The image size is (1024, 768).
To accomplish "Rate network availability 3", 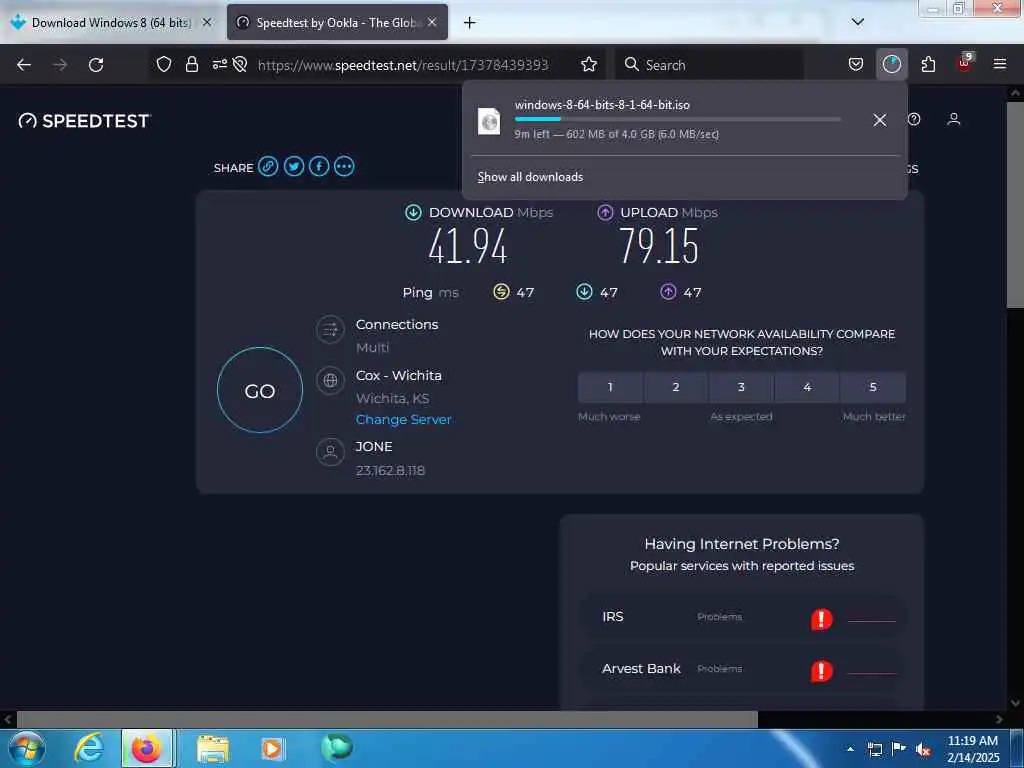I will (x=741, y=387).
